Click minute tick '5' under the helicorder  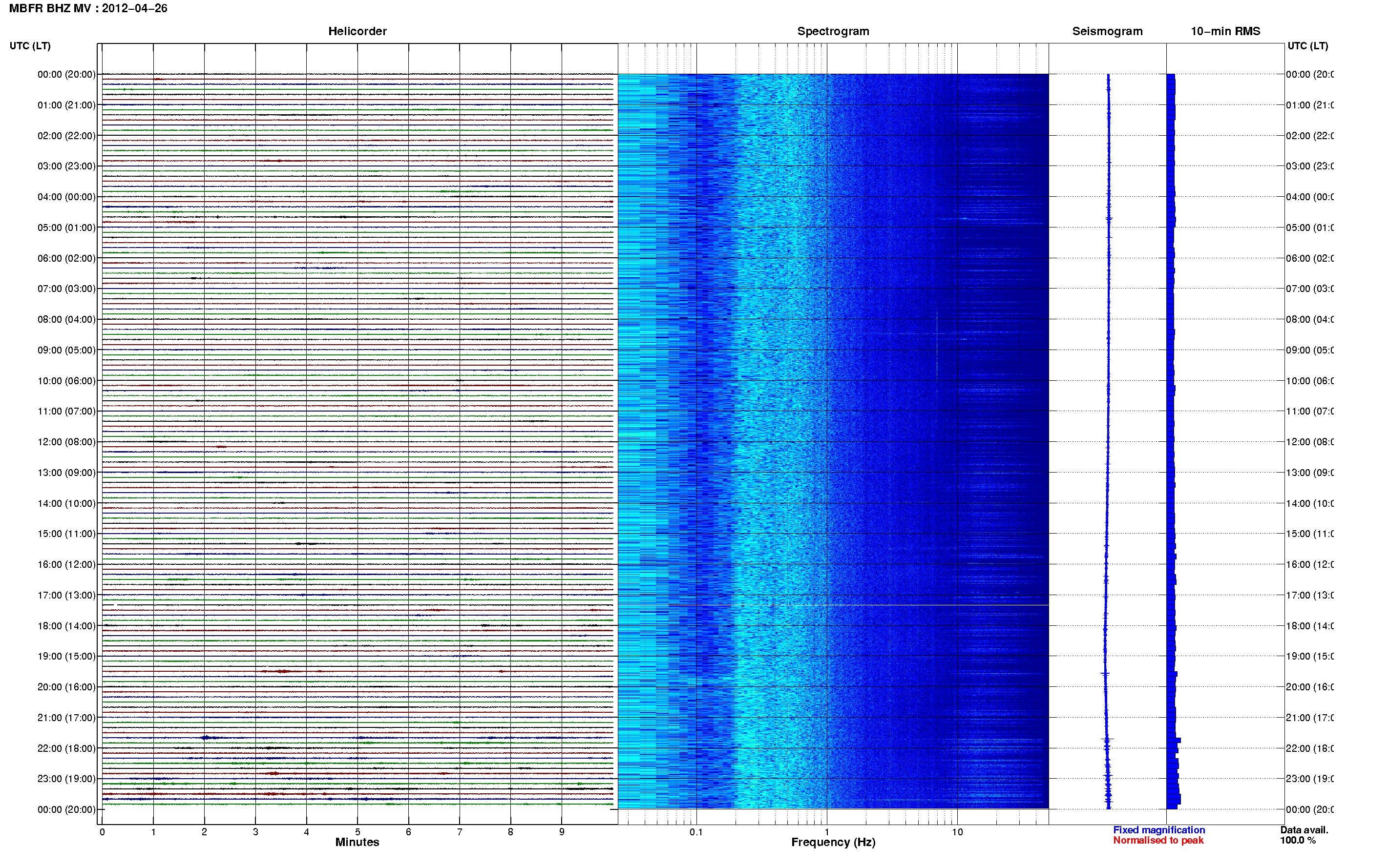tap(358, 832)
